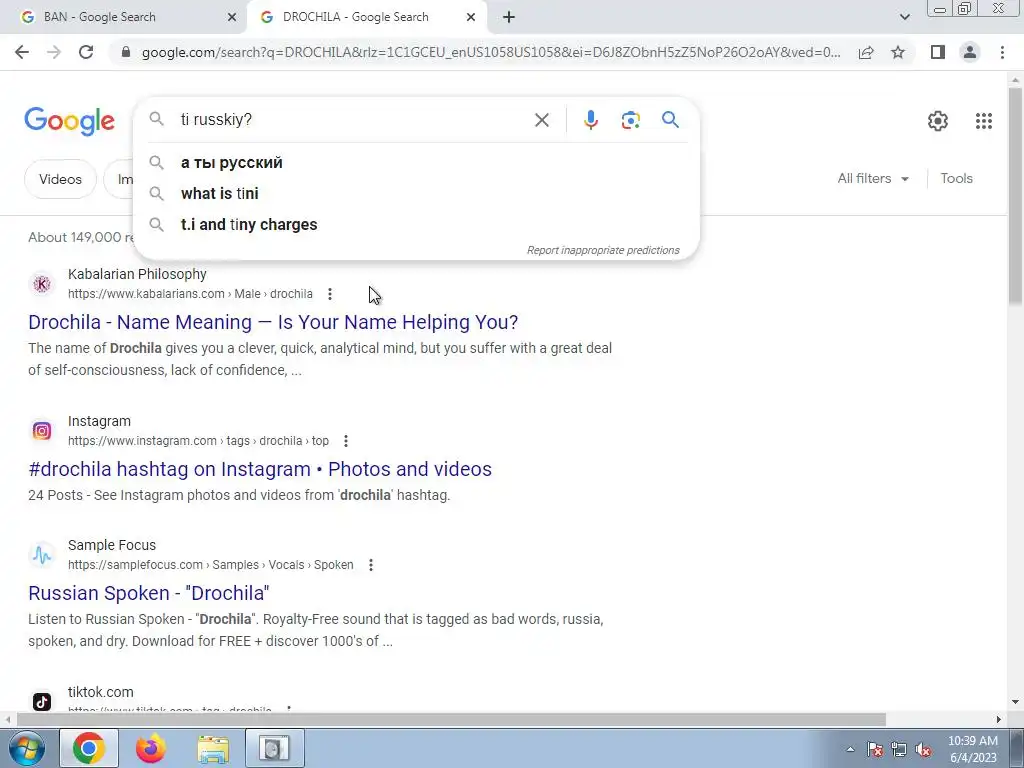This screenshot has height=768, width=1024.
Task: Open the Chrome three-dot menu
Action: point(1002,52)
